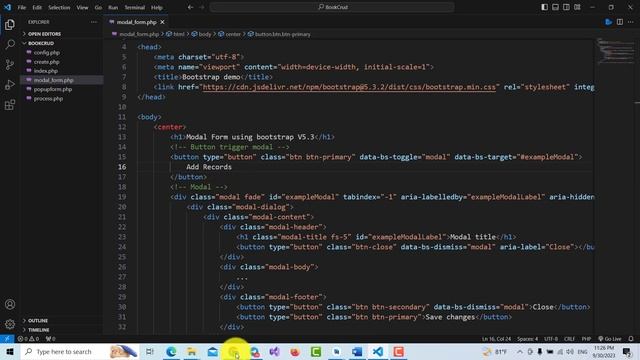Viewport: 640px width, 360px height.
Task: Toggle Primary Side Bar visibility
Action: pos(544,7)
